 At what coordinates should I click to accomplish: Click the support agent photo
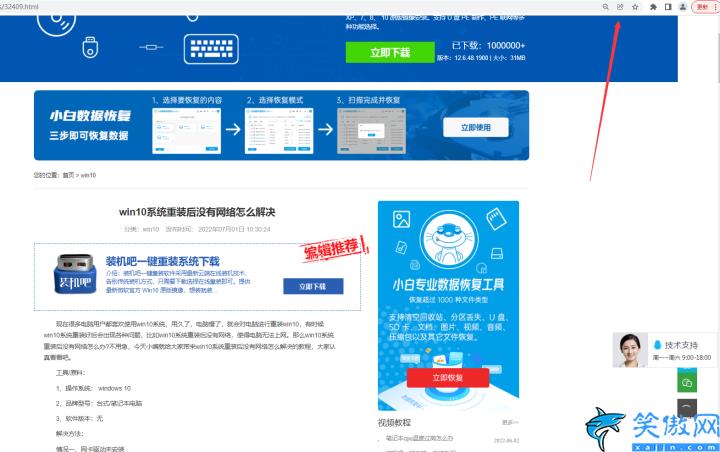630,350
